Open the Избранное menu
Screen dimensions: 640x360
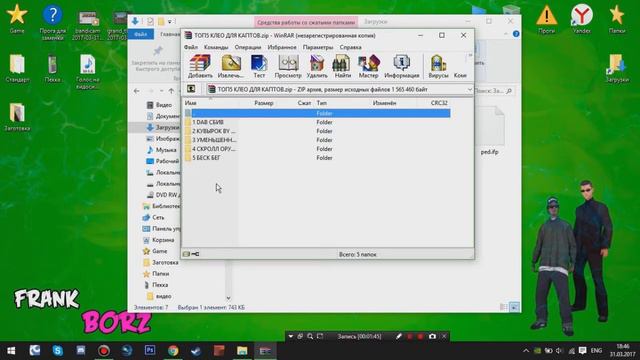(x=282, y=47)
